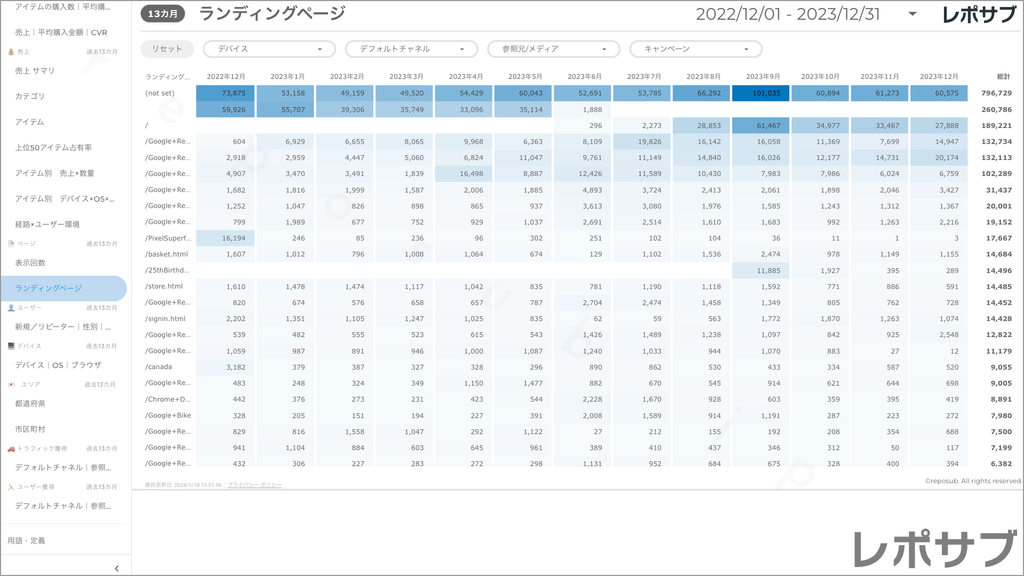Image resolution: width=1024 pixels, height=576 pixels.
Task: Open the プライバシーポリシー link
Action: tap(254, 484)
